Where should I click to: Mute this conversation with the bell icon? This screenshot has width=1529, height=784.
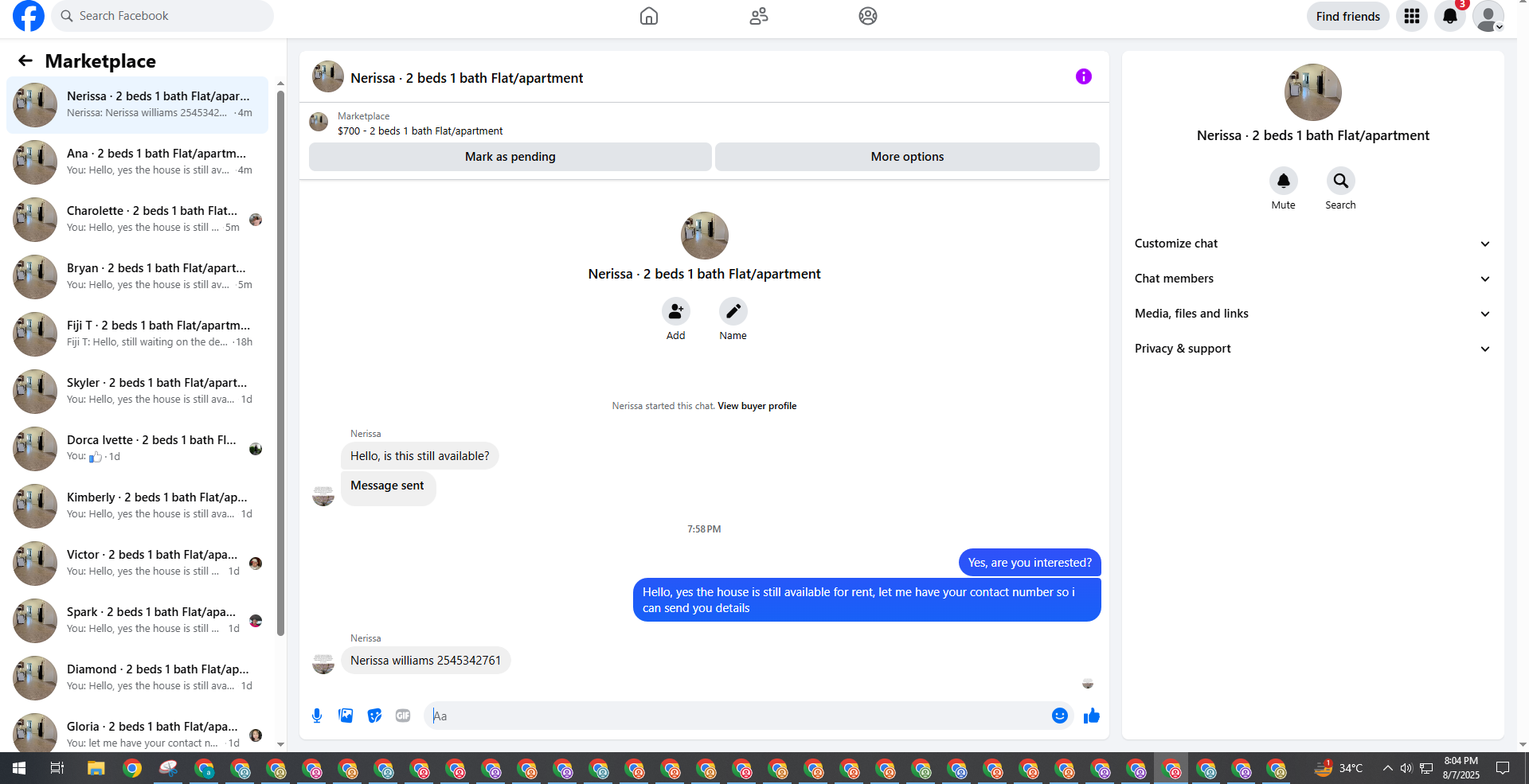point(1284,181)
